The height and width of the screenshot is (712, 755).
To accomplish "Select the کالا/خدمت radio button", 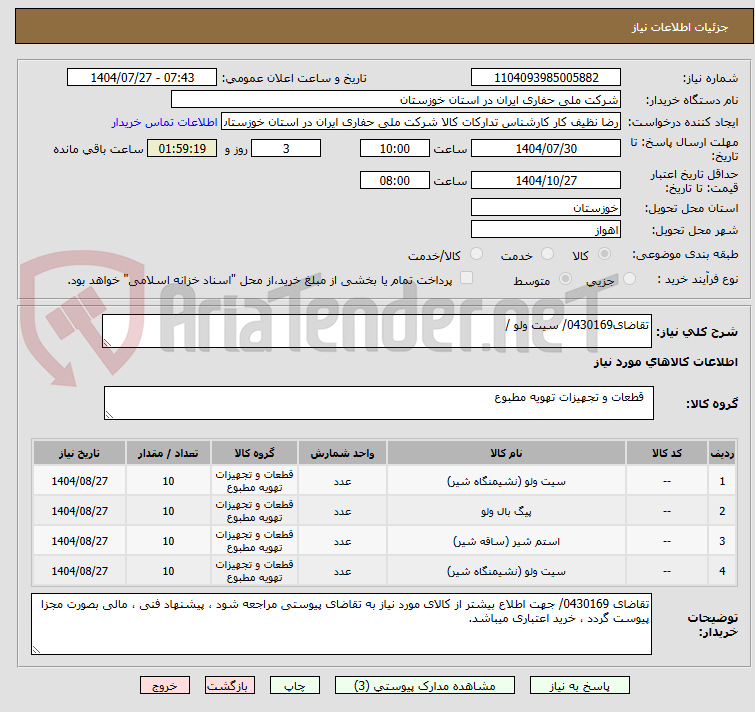I will click(x=476, y=254).
